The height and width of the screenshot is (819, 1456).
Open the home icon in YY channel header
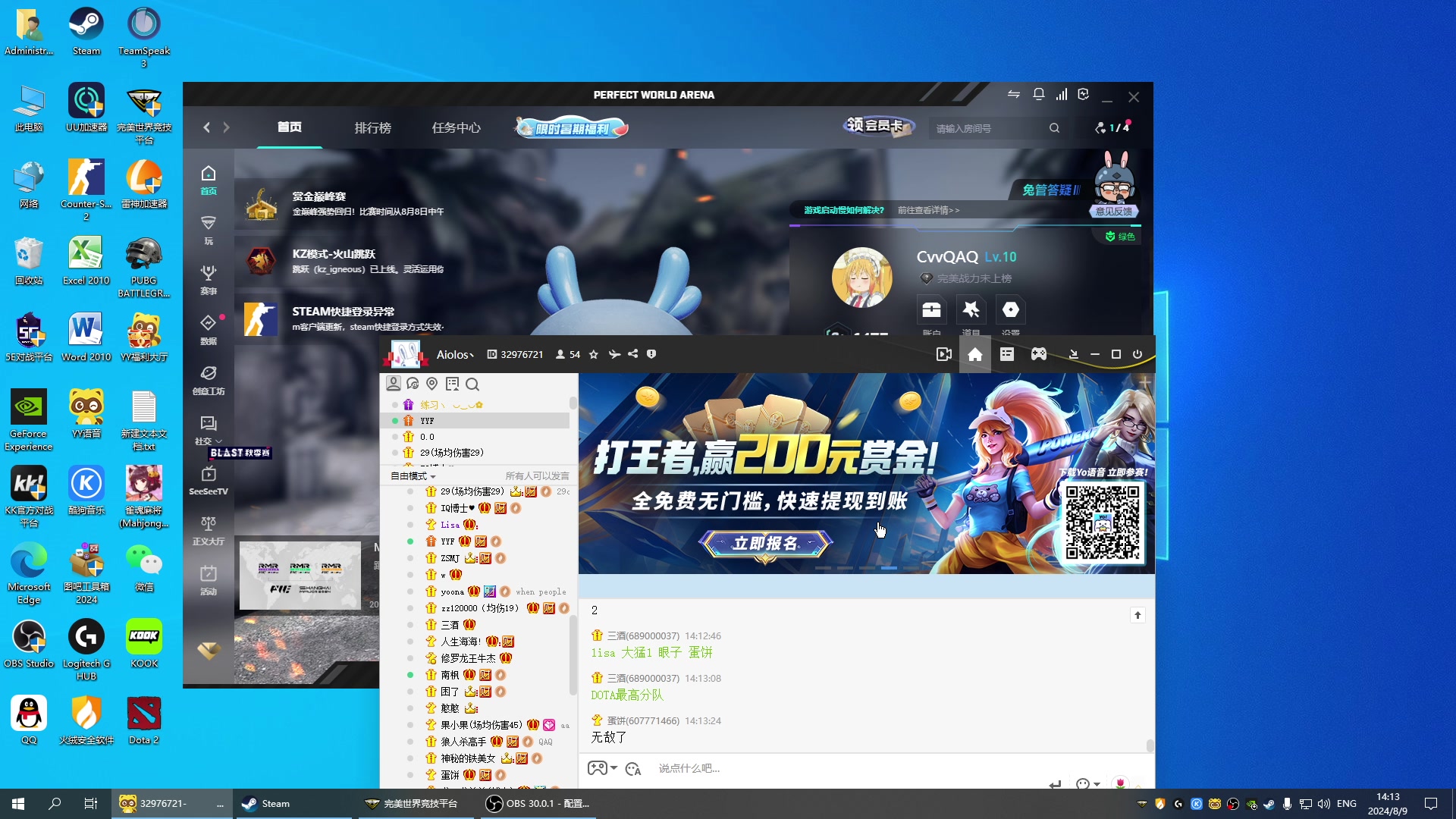point(974,354)
